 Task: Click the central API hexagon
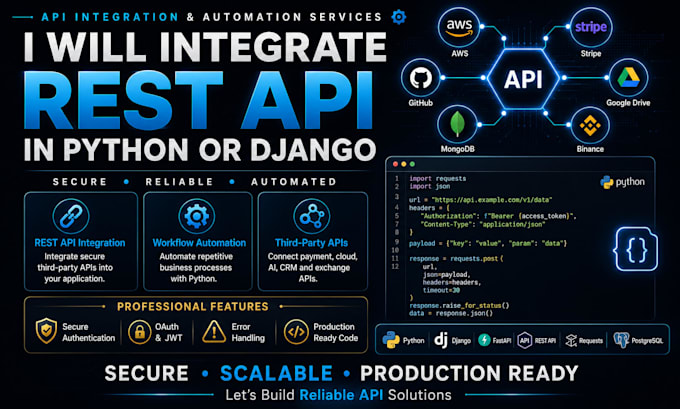tap(523, 79)
